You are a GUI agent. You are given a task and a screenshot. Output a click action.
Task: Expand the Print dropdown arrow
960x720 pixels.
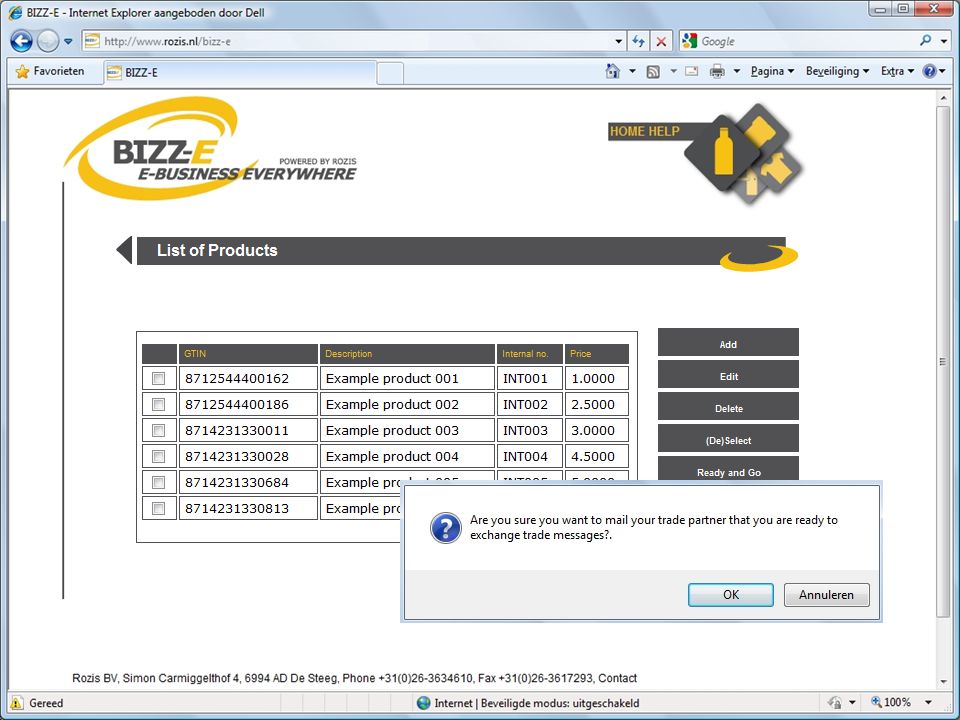[737, 72]
